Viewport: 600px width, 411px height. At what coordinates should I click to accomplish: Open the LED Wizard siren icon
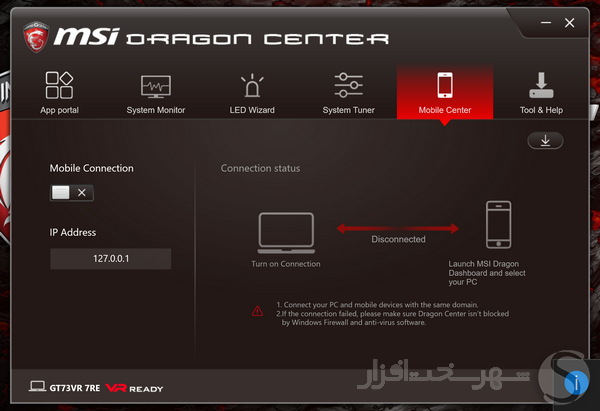252,85
